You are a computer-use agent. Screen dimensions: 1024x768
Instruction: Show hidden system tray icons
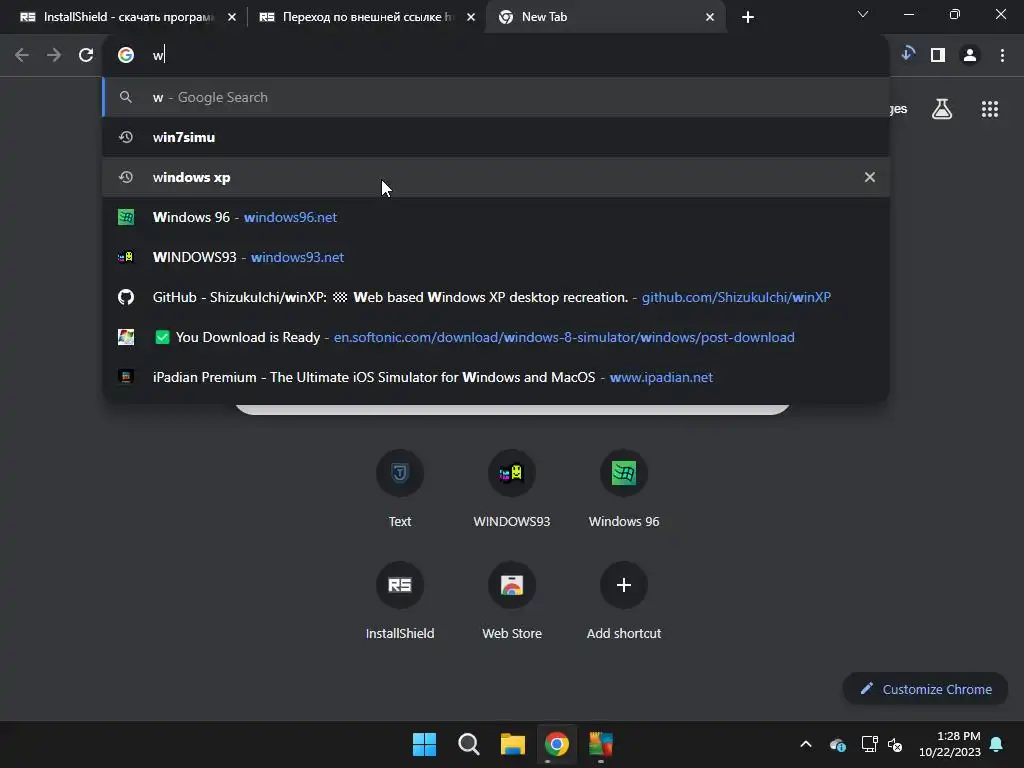(806, 744)
